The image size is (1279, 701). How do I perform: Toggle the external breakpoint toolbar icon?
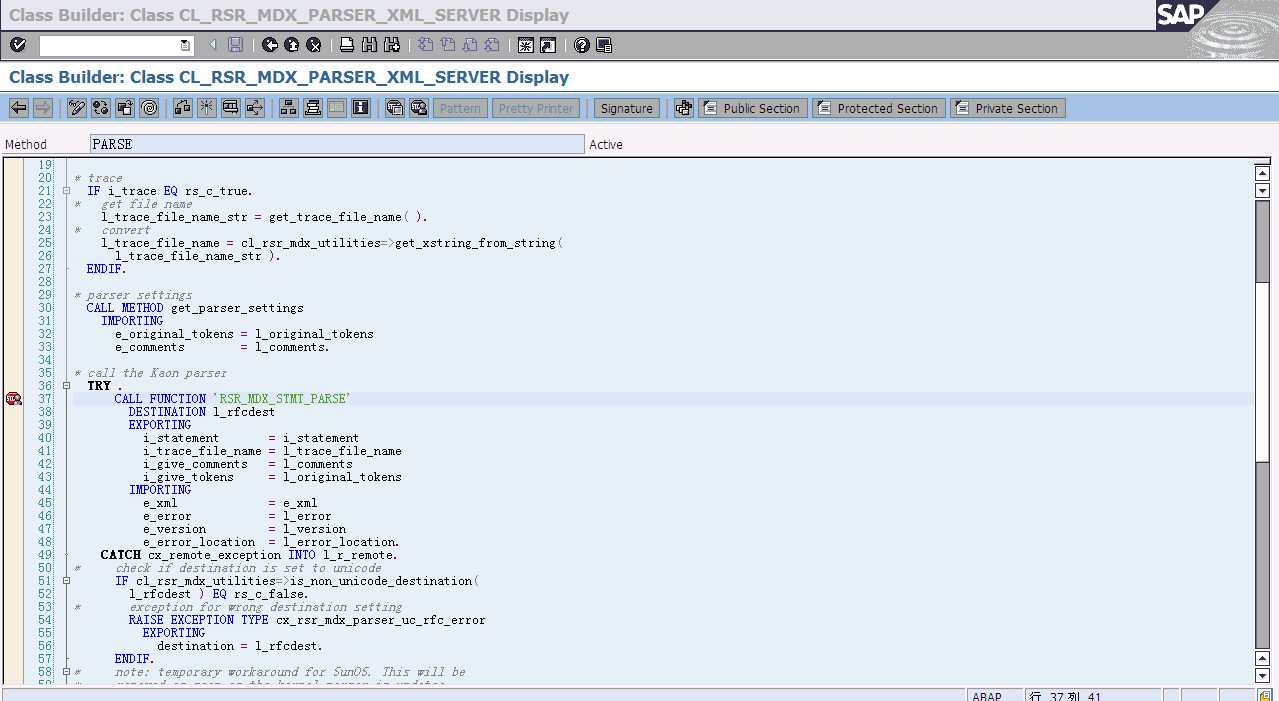418,108
